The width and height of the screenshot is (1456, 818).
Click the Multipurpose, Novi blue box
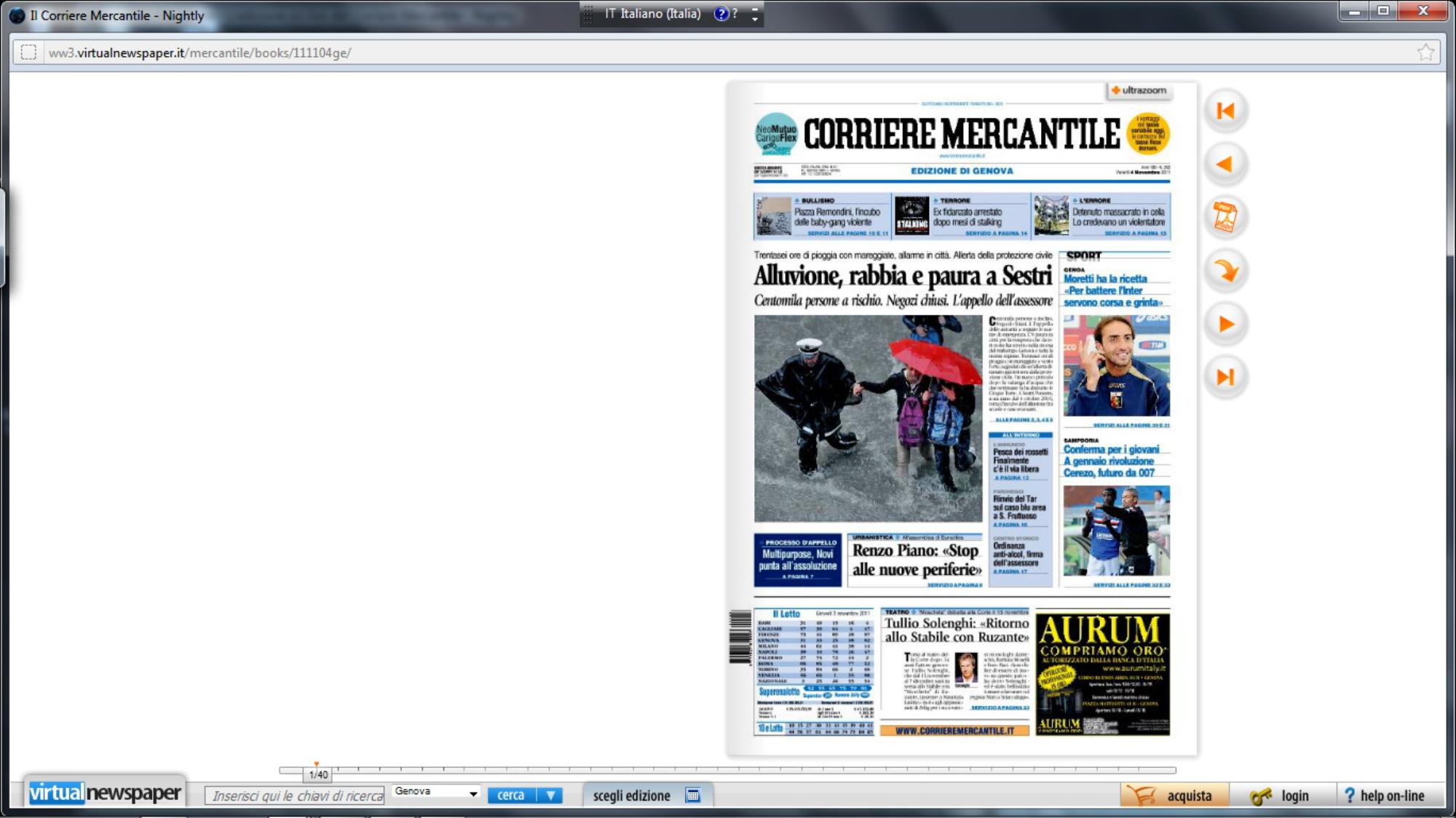click(x=798, y=560)
